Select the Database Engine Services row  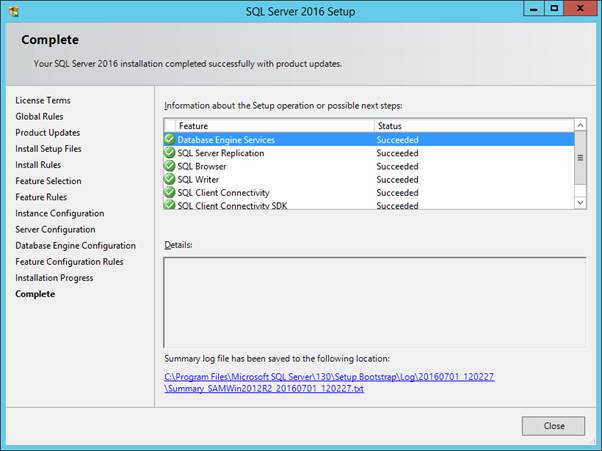pyautogui.click(x=369, y=139)
